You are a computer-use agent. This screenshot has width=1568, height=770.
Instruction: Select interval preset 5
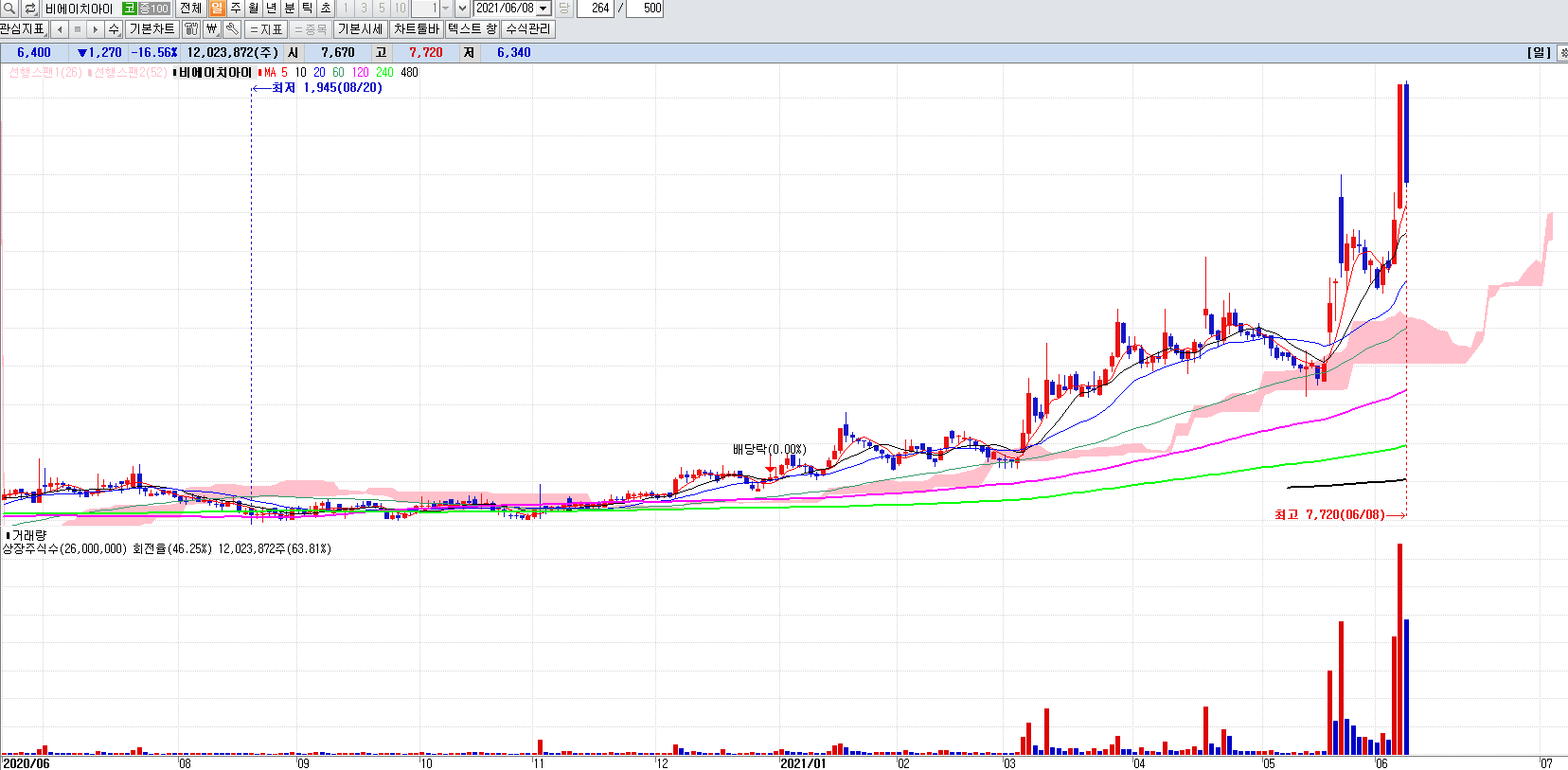pyautogui.click(x=382, y=8)
